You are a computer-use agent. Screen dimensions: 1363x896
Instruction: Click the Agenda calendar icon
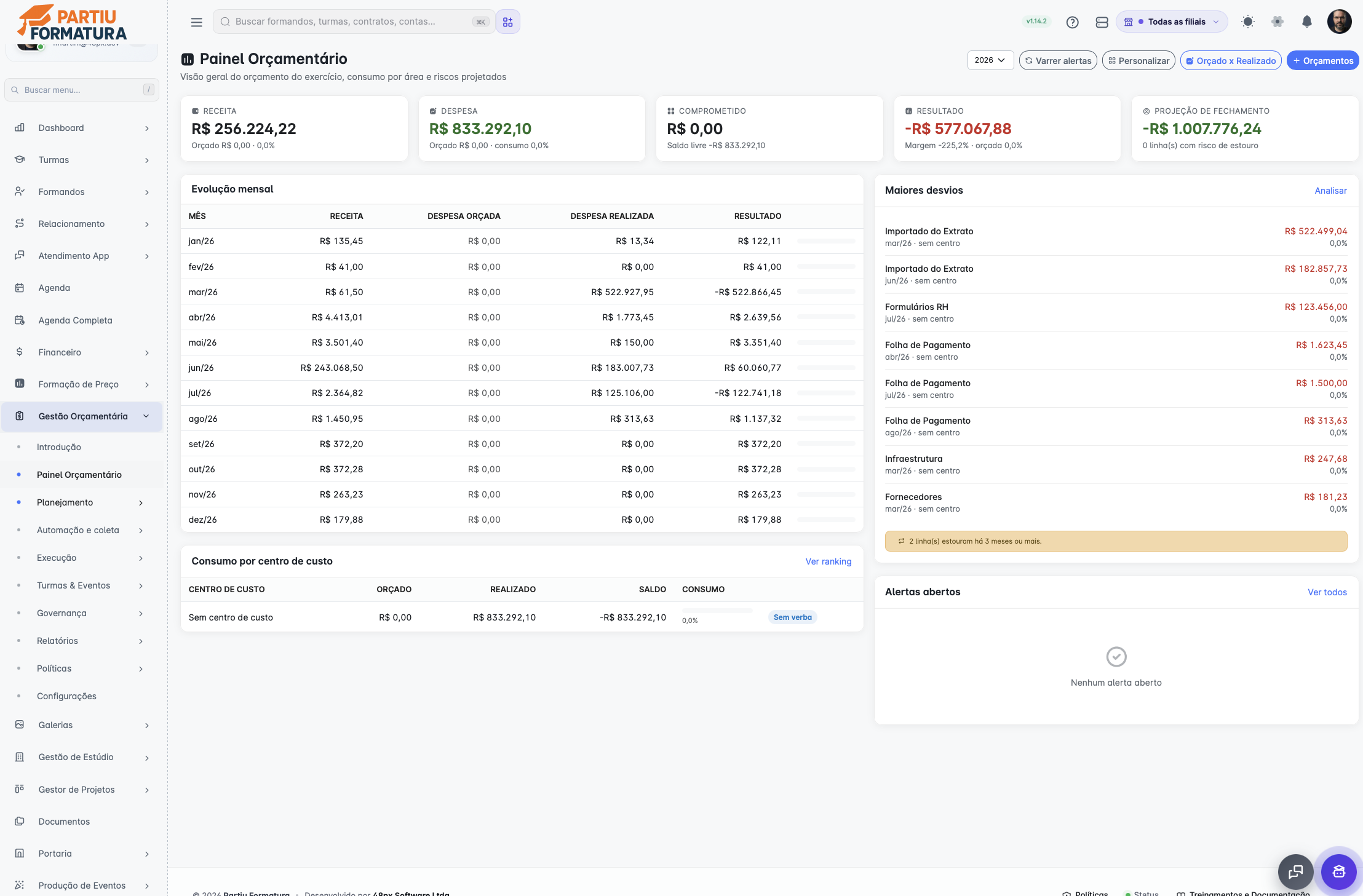click(x=20, y=287)
